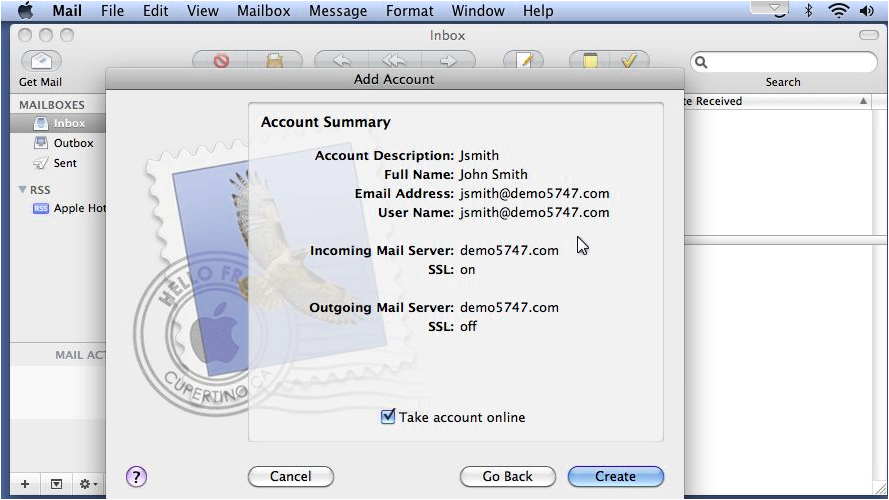
Task: Click the Full Name value John Smith
Action: point(494,174)
